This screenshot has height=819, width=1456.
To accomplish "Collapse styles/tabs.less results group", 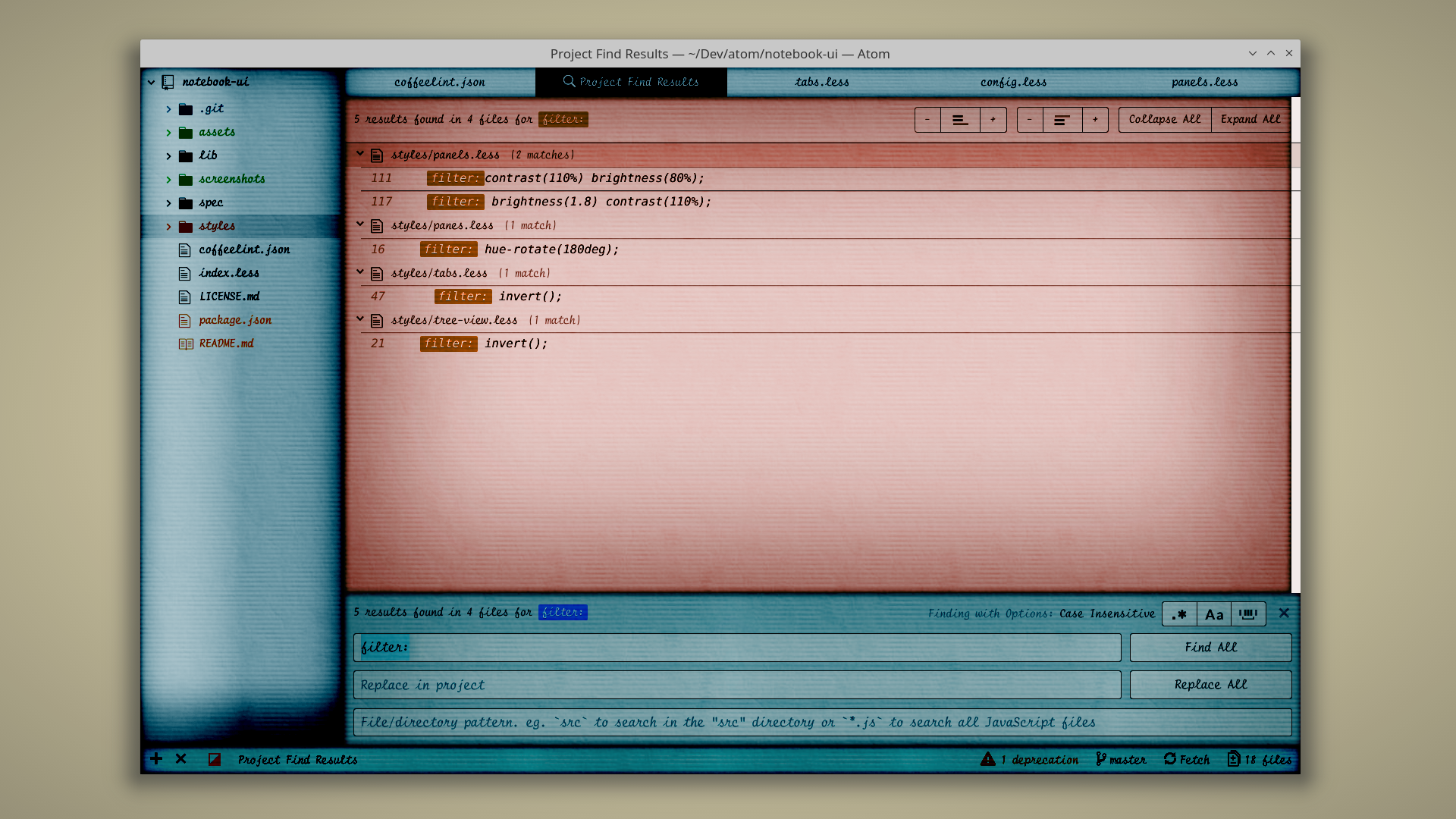I will [x=360, y=272].
